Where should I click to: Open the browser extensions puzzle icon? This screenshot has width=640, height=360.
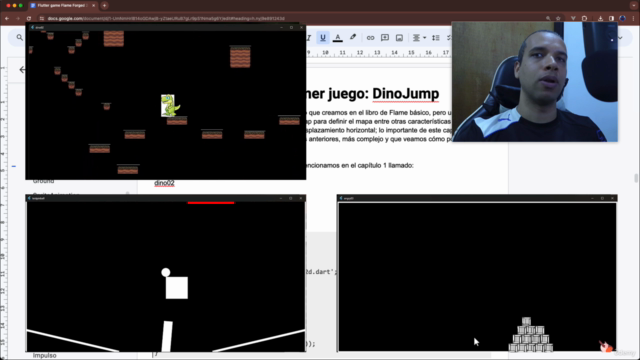click(x=584, y=18)
